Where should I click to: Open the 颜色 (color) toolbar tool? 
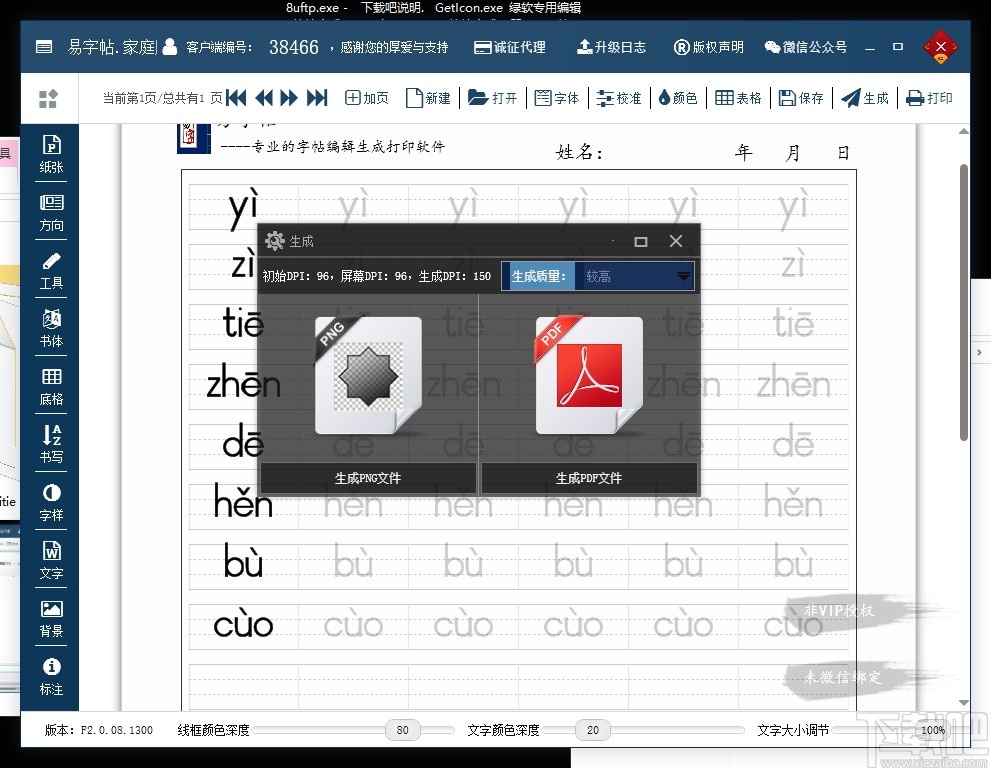pyautogui.click(x=678, y=98)
